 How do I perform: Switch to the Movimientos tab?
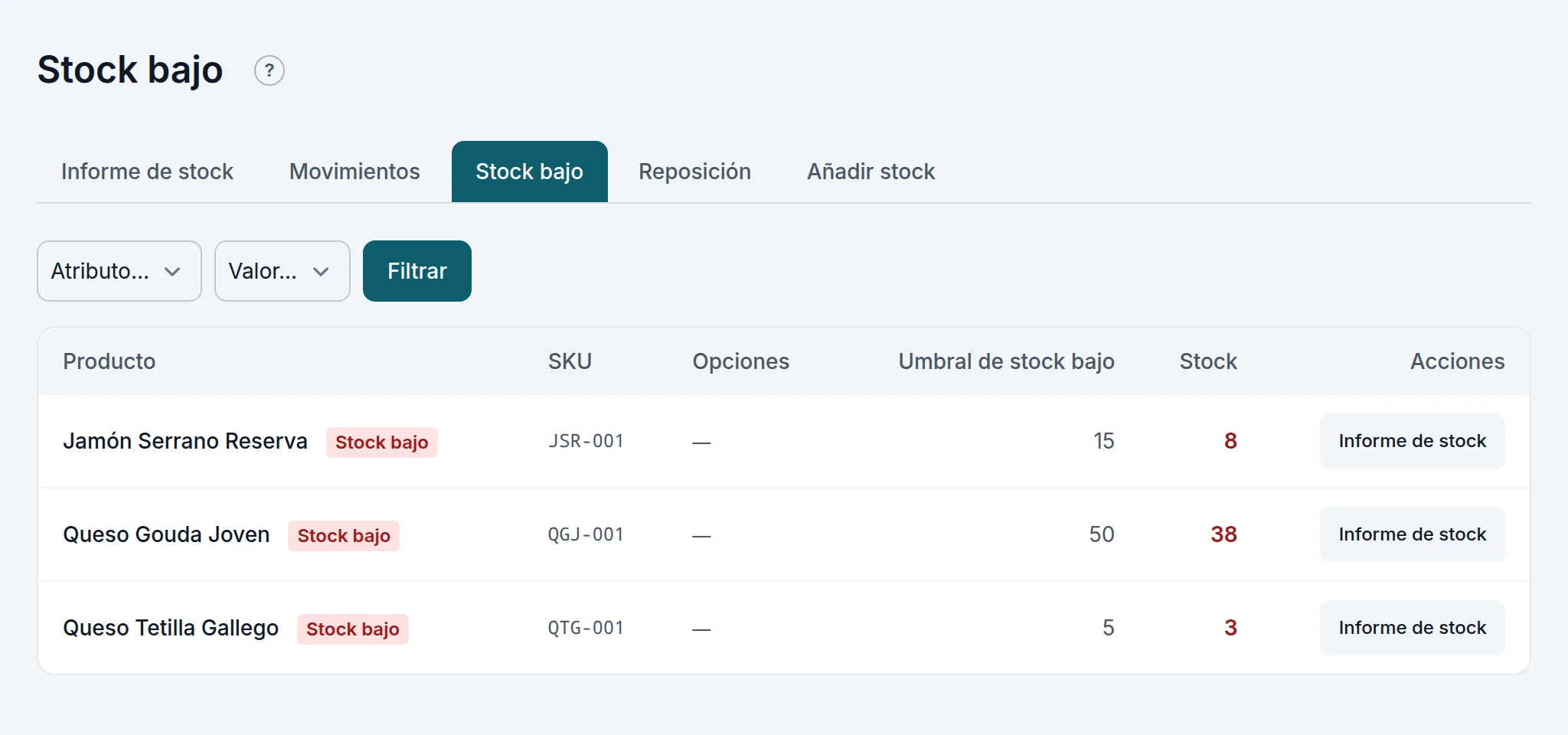coord(354,171)
